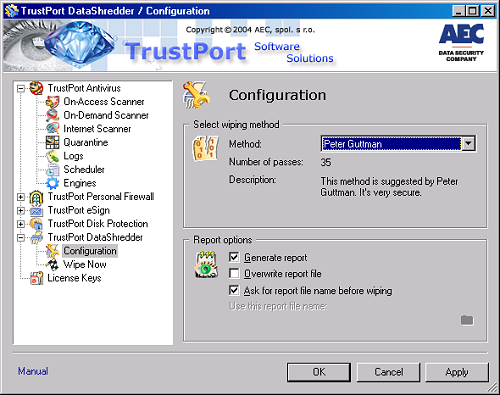Click the Configuration wrench icon in tree
The image size is (500, 395).
52,251
